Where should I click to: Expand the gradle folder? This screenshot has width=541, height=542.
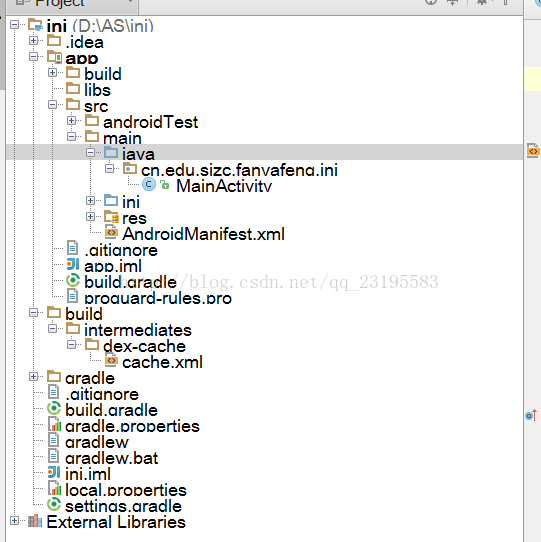tap(34, 376)
